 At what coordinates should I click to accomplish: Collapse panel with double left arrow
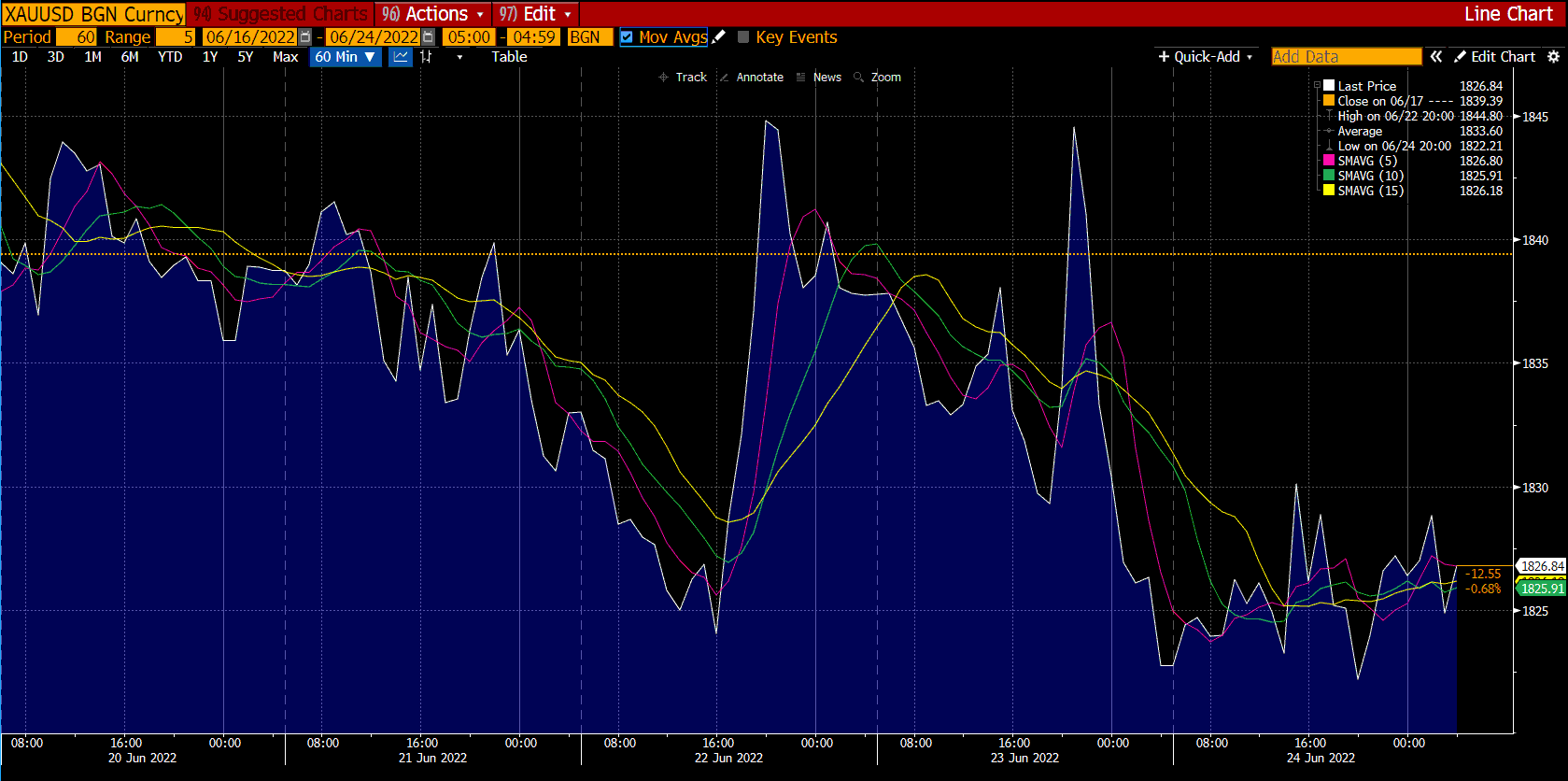pos(1436,57)
